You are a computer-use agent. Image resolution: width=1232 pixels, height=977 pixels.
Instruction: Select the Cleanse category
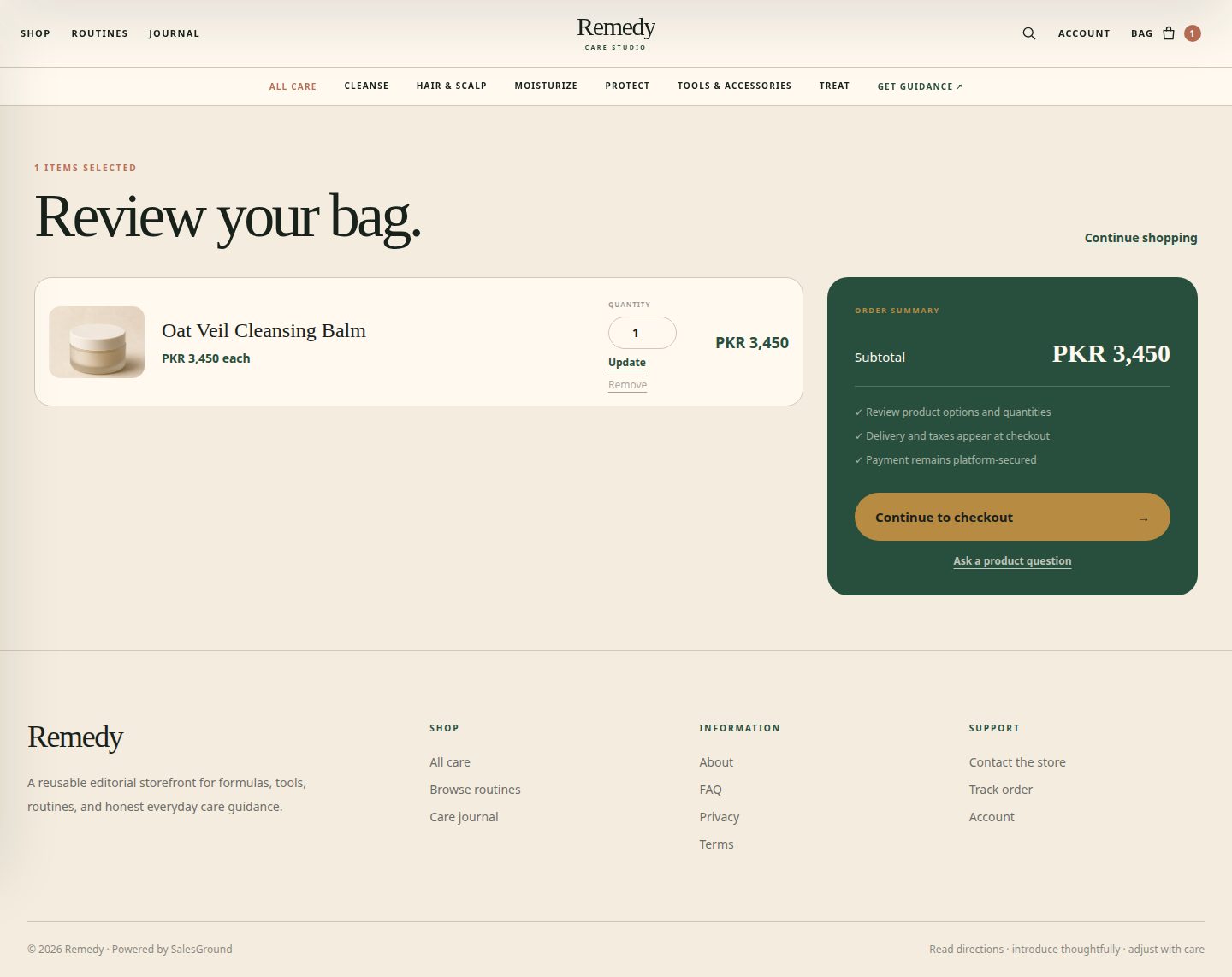(x=366, y=86)
